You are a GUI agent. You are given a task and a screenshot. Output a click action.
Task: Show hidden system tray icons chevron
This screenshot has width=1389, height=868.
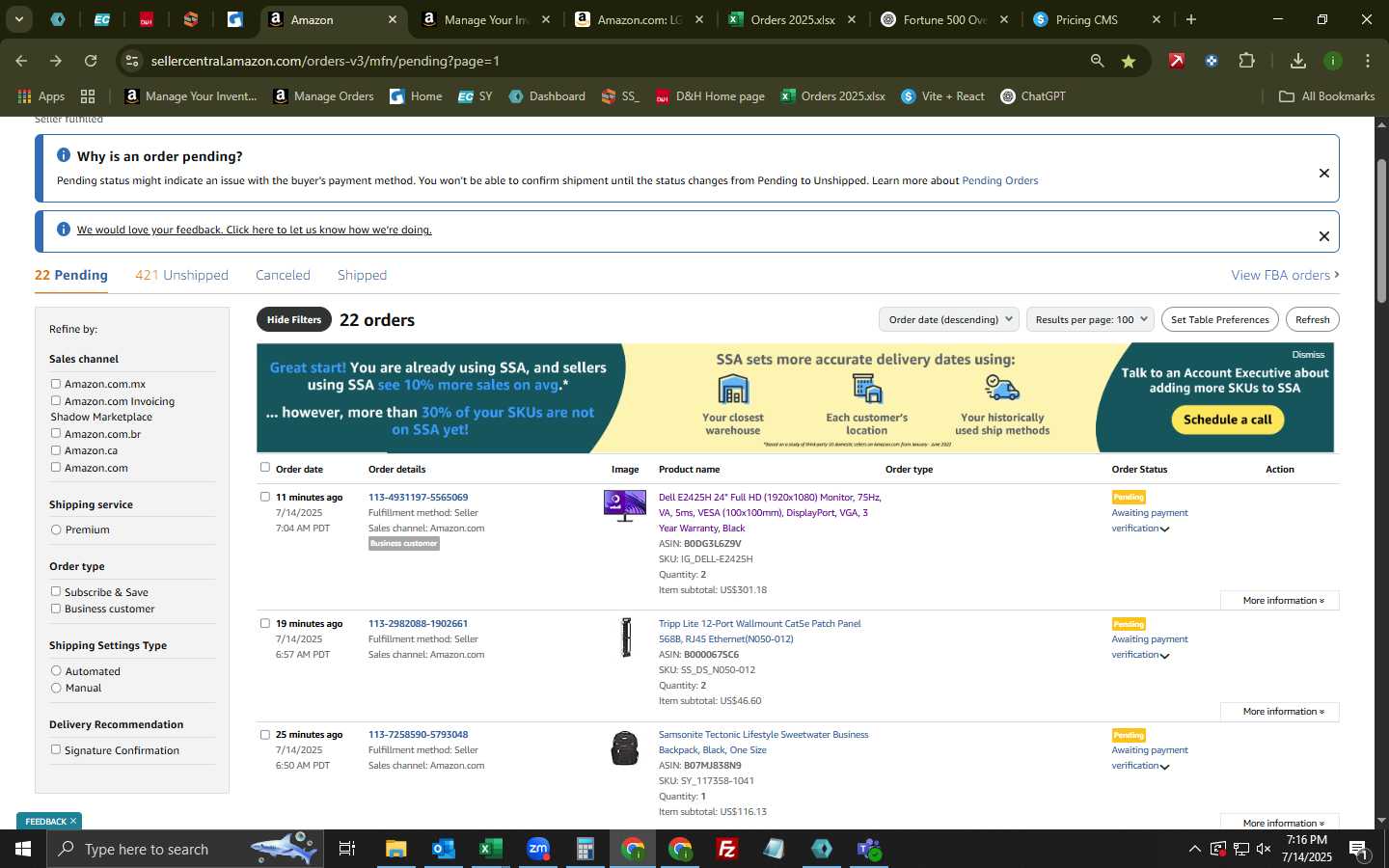(1194, 849)
